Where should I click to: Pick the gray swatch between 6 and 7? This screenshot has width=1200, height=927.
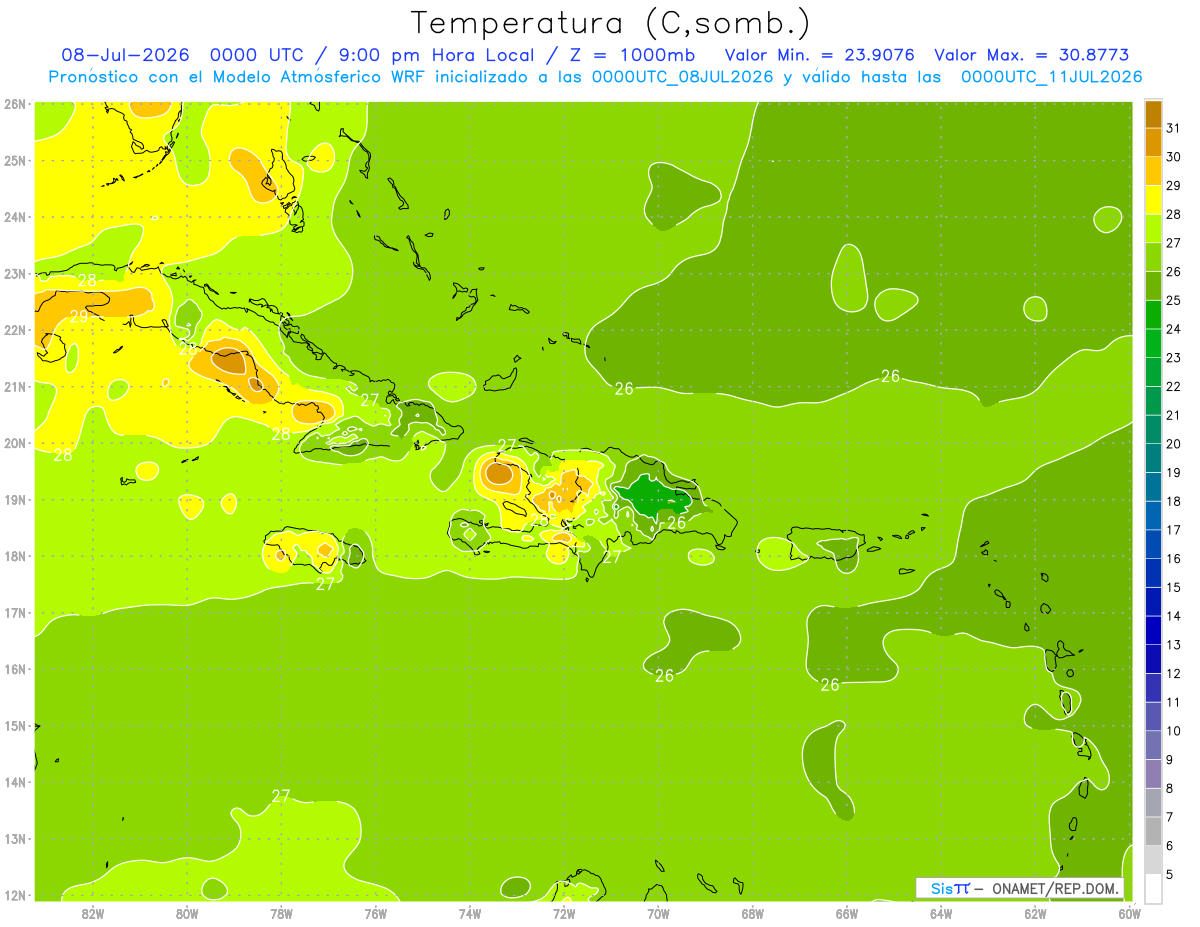(x=1153, y=831)
